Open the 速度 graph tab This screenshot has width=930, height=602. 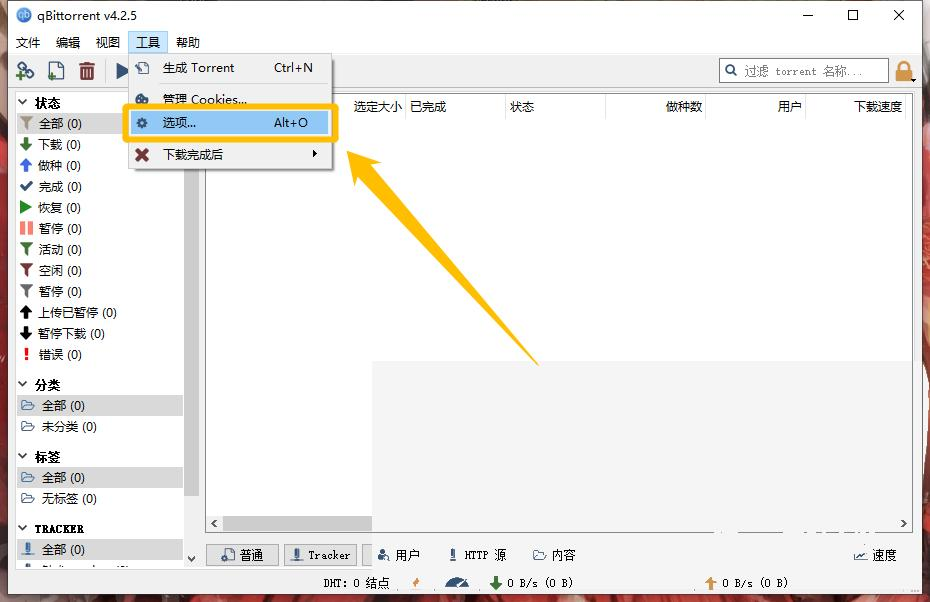coord(875,555)
